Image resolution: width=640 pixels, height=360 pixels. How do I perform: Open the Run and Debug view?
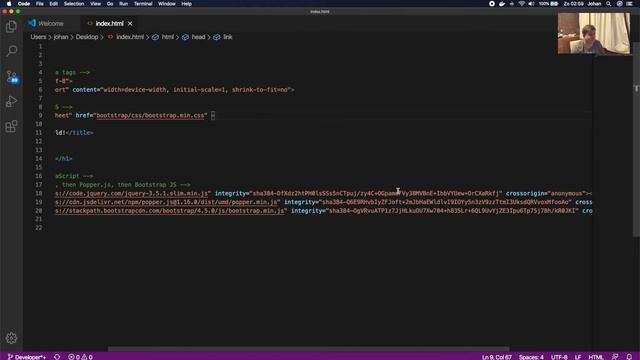pos(11,101)
